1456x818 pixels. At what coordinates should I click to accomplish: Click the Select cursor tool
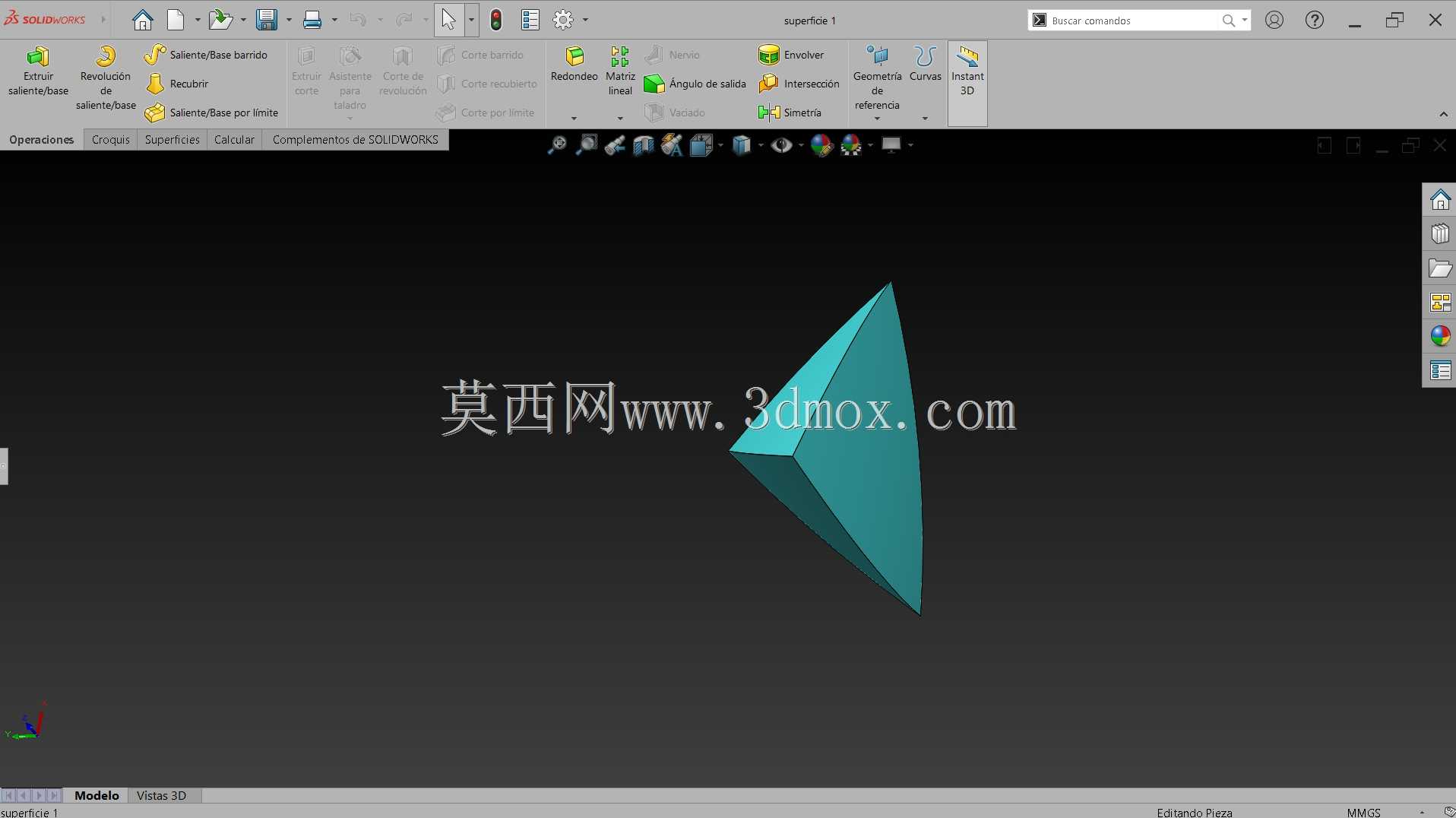449,20
